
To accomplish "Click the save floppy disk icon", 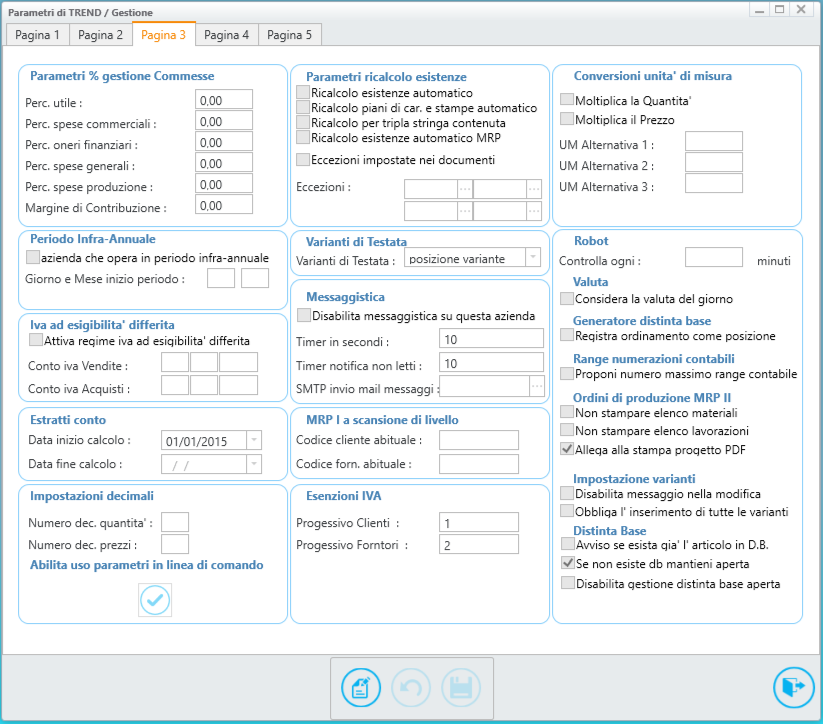I will (x=461, y=687).
